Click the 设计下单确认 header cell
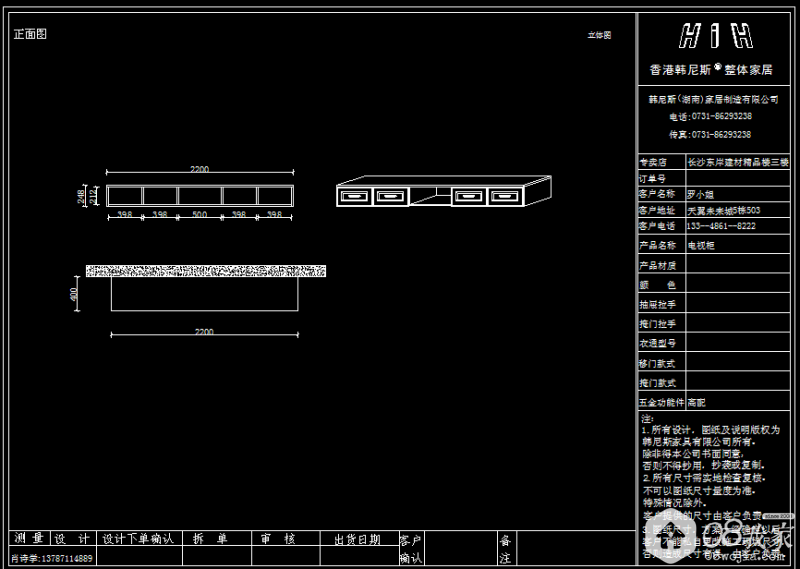 tap(138, 539)
